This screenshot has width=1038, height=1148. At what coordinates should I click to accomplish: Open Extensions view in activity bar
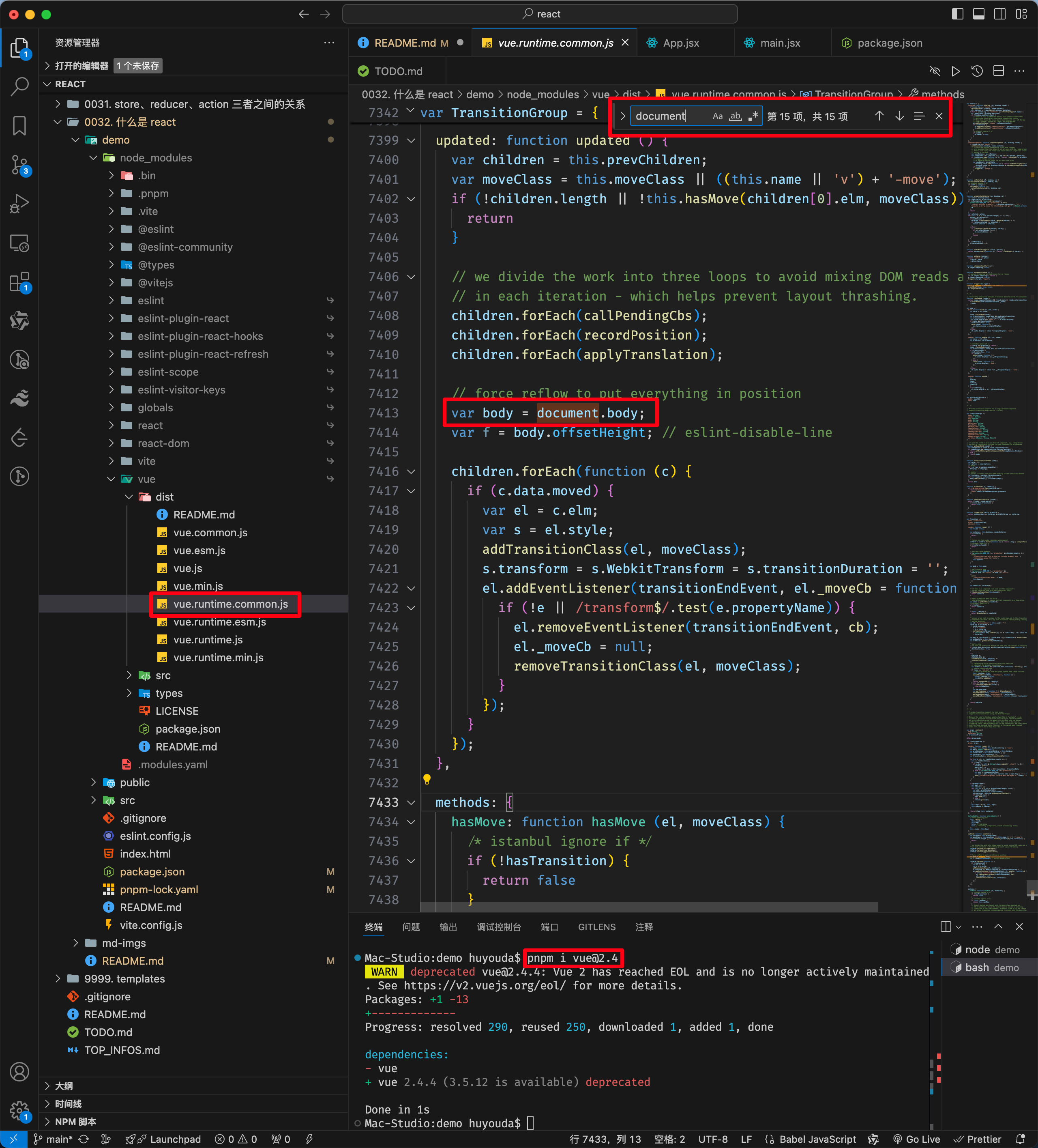pos(19,282)
